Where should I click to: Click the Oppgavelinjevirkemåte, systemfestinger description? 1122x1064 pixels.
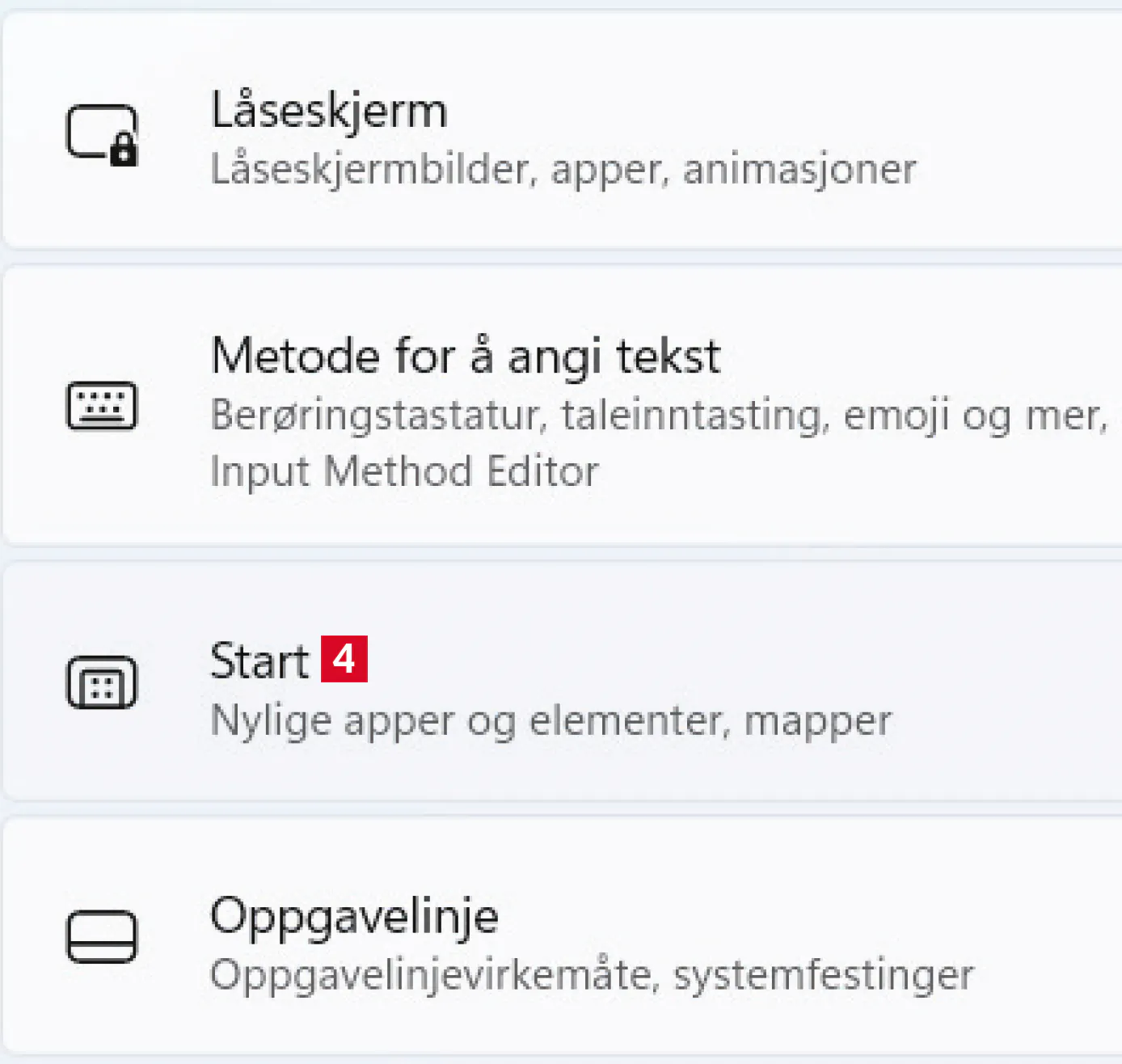[591, 975]
